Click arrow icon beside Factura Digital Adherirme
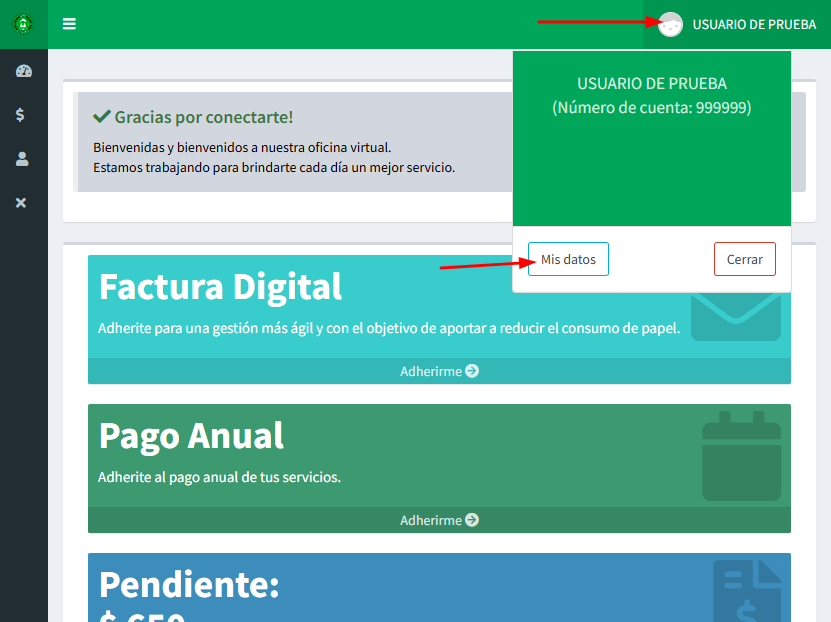This screenshot has height=622, width=831. pos(472,371)
